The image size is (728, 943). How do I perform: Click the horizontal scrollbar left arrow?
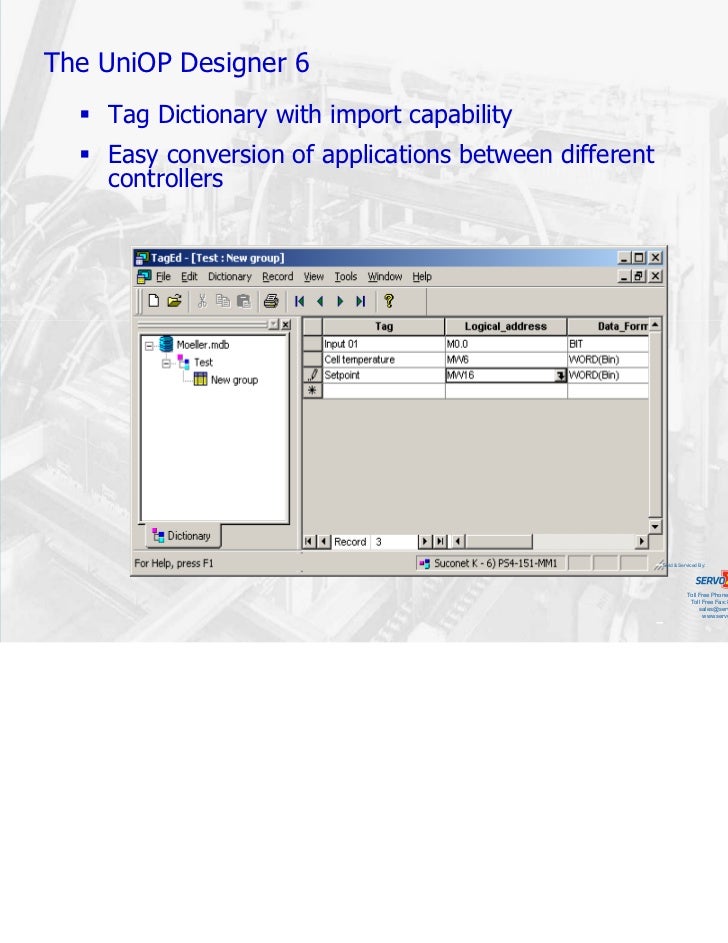[x=458, y=541]
